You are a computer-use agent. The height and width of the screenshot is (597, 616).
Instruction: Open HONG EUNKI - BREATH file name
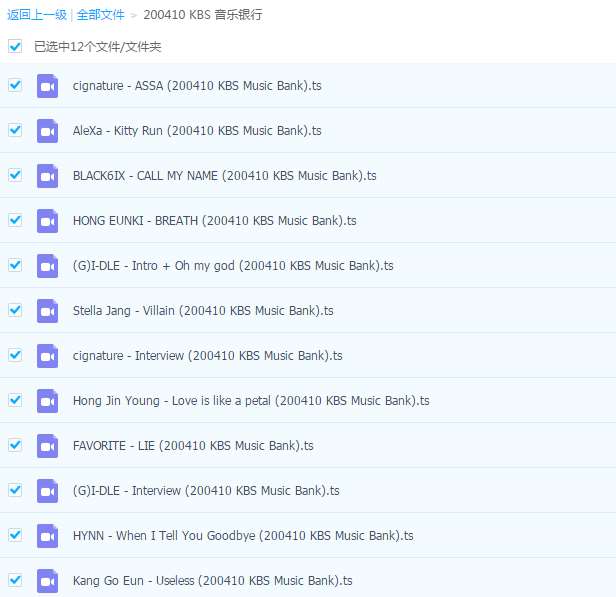214,221
